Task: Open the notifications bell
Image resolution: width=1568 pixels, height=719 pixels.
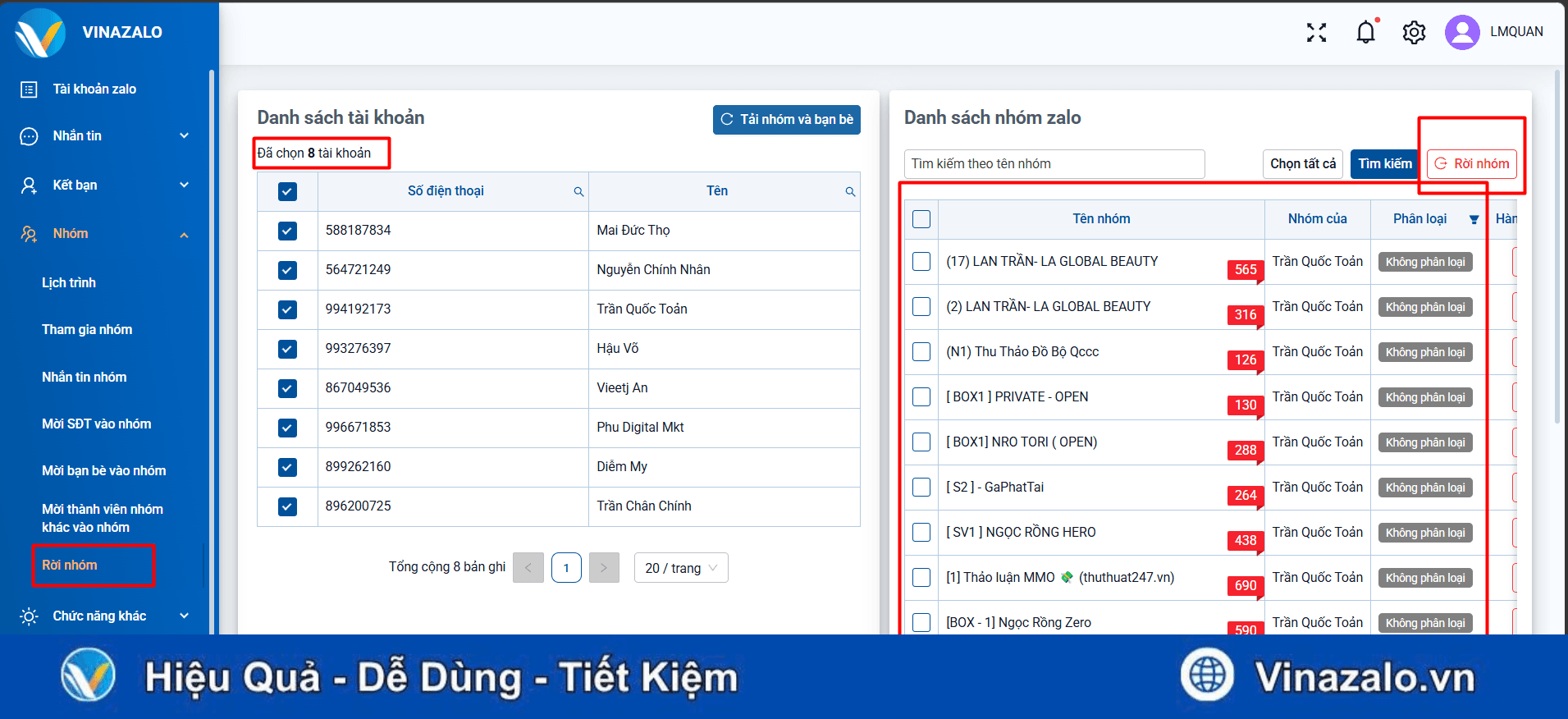Action: pos(1366,32)
